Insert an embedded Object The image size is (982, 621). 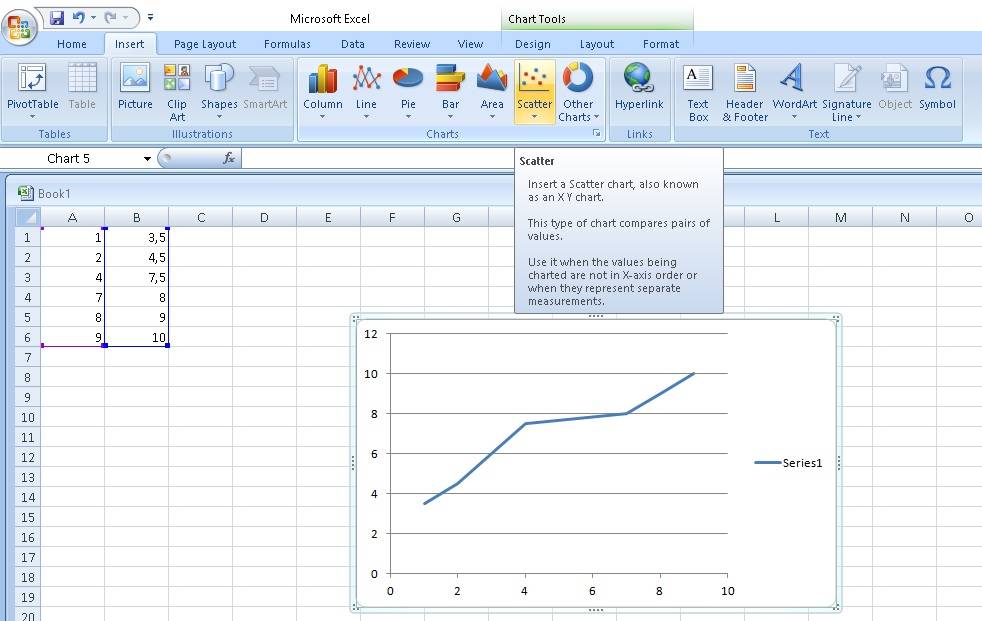pos(895,87)
